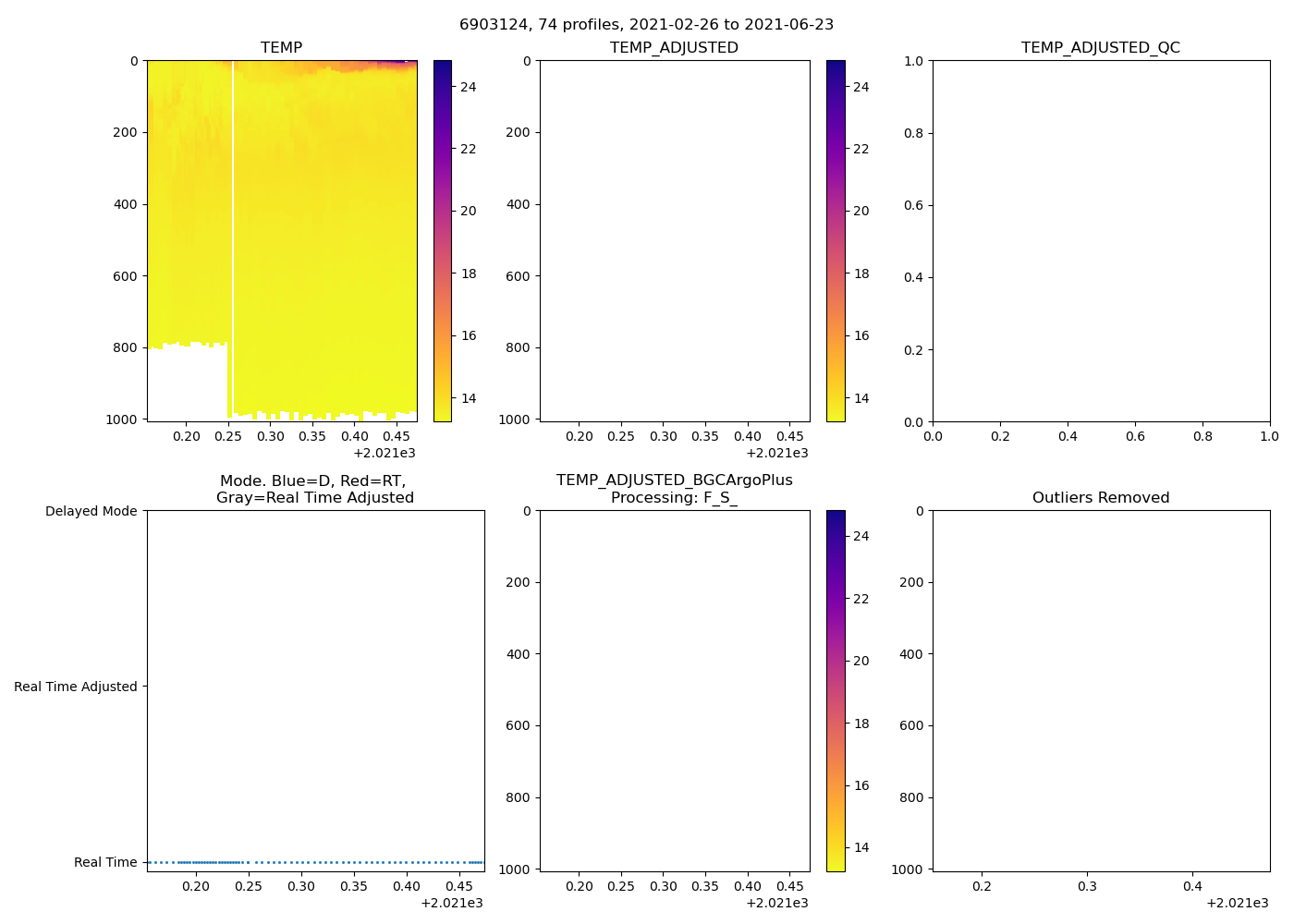Click the white vertical gap in TEMP heatmap

point(233,231)
